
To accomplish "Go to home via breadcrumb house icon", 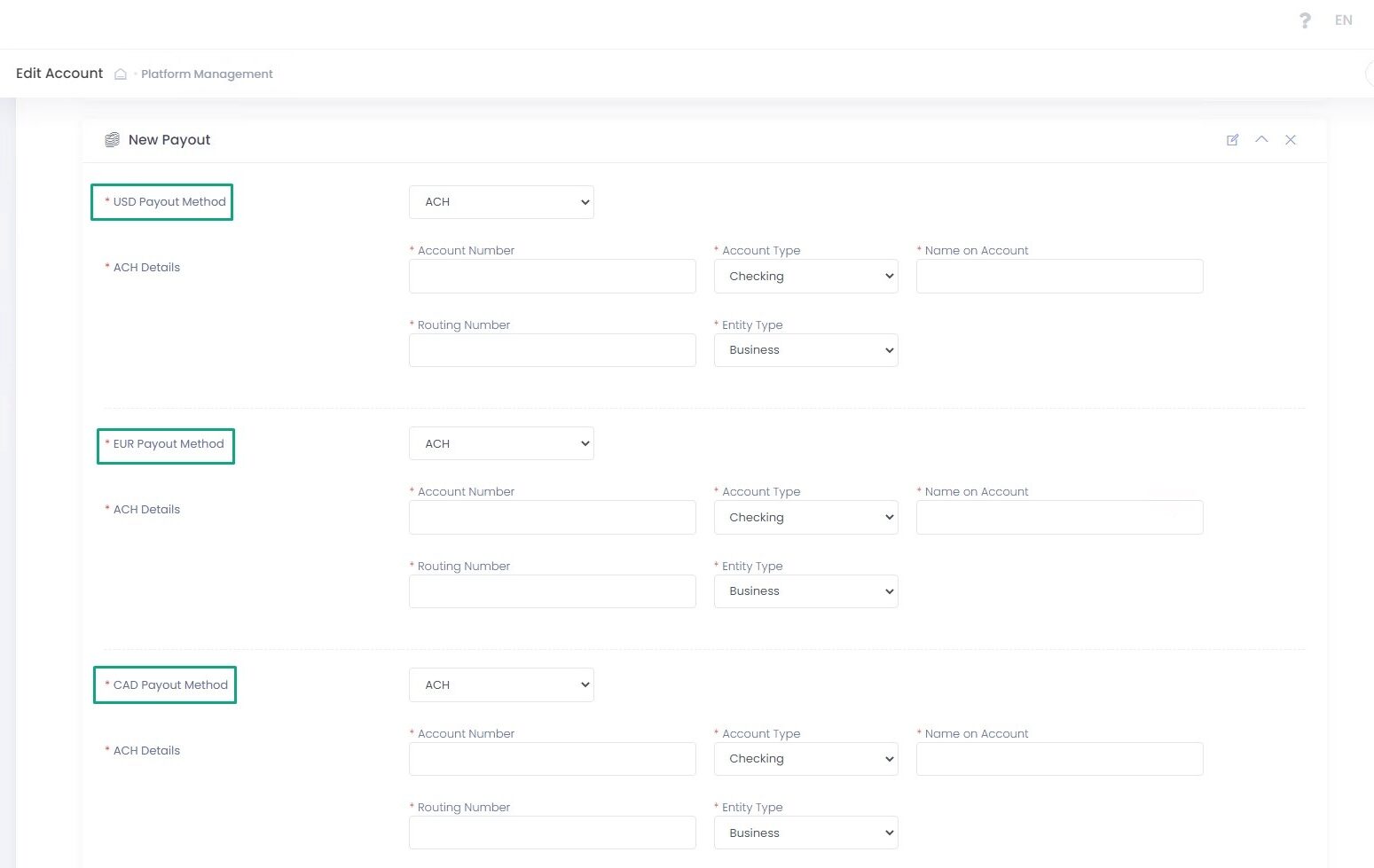I will (121, 74).
